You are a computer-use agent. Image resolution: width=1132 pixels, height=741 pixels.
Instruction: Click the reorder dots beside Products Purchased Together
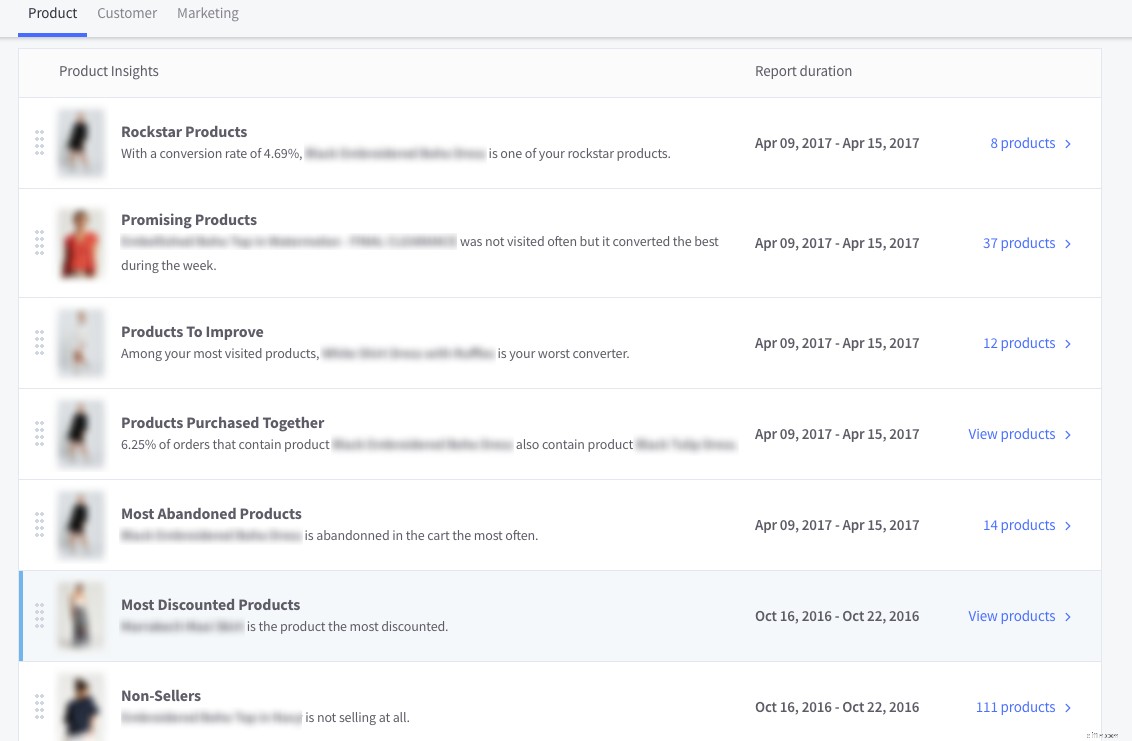click(40, 434)
